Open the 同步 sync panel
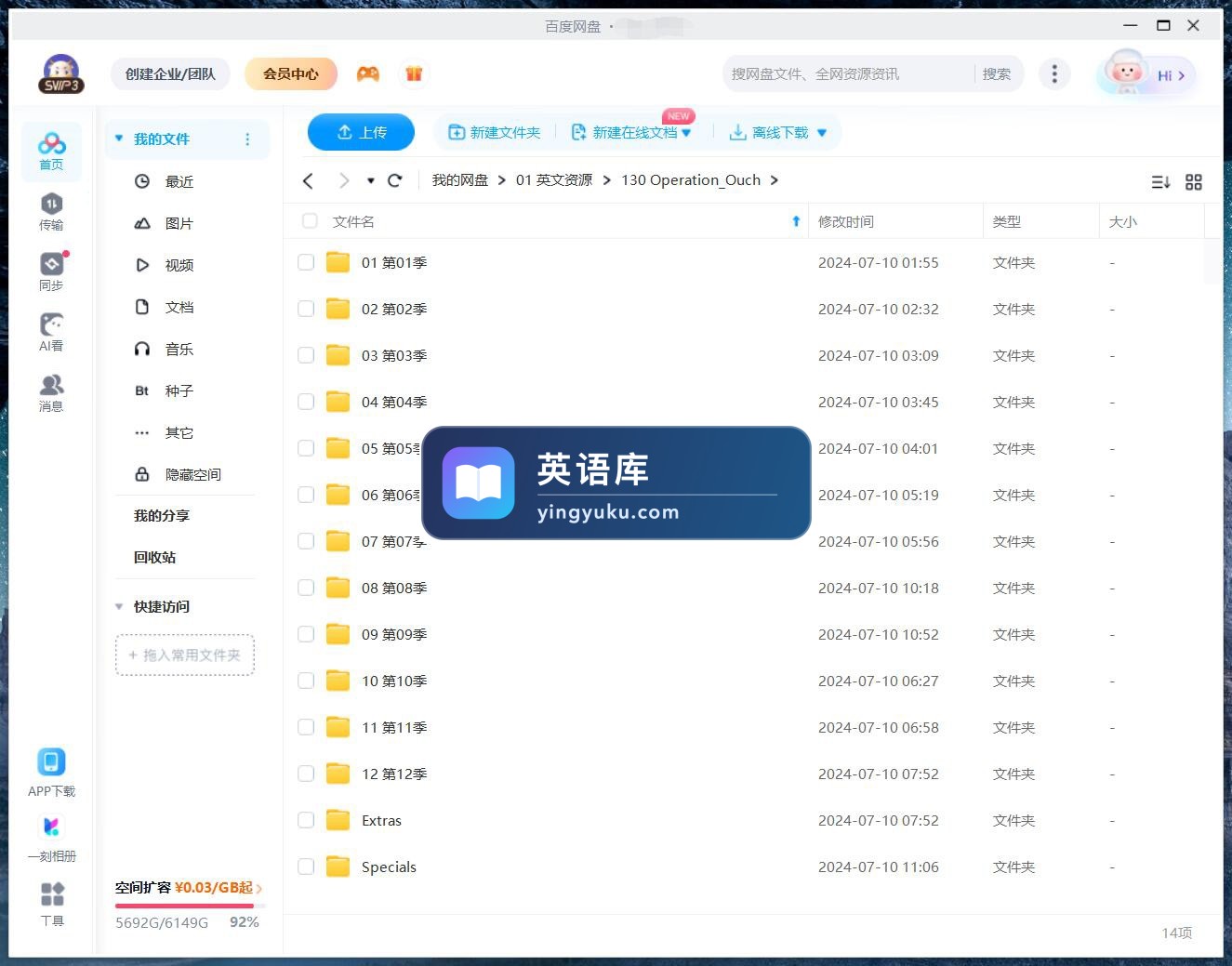This screenshot has width=1232, height=966. [51, 272]
